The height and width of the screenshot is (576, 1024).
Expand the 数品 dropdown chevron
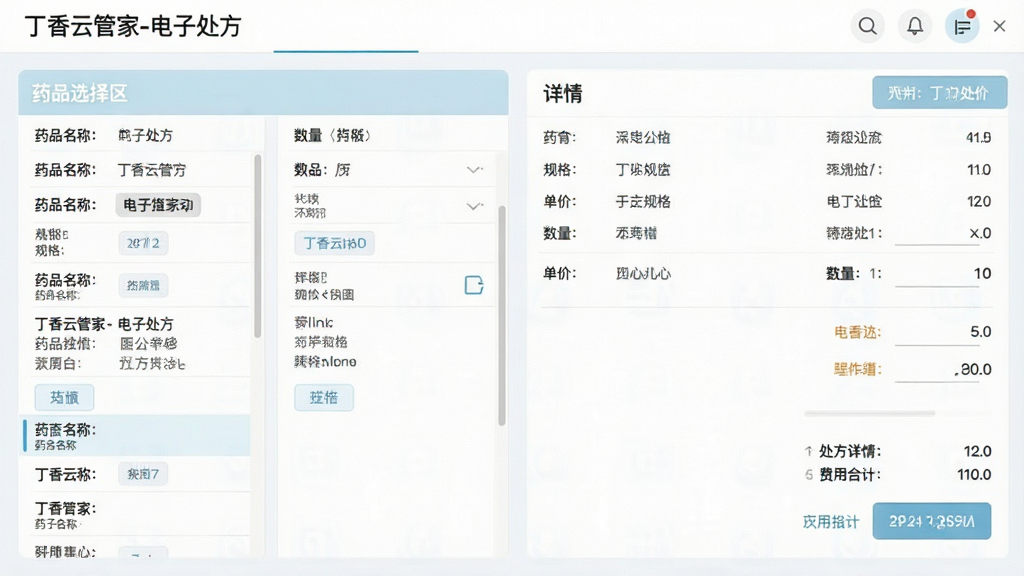[x=475, y=170]
